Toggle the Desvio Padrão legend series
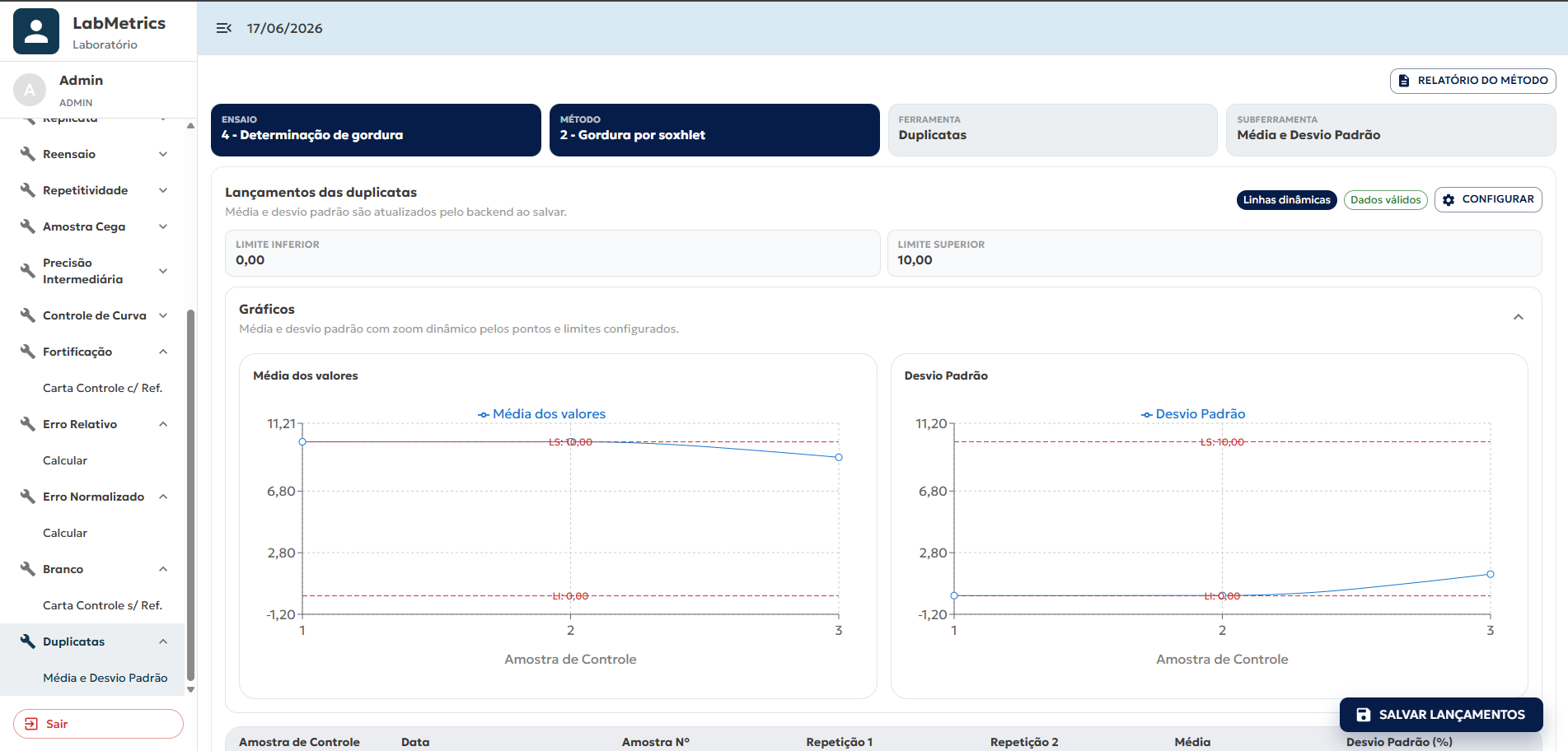The width and height of the screenshot is (1568, 751). [x=1192, y=414]
